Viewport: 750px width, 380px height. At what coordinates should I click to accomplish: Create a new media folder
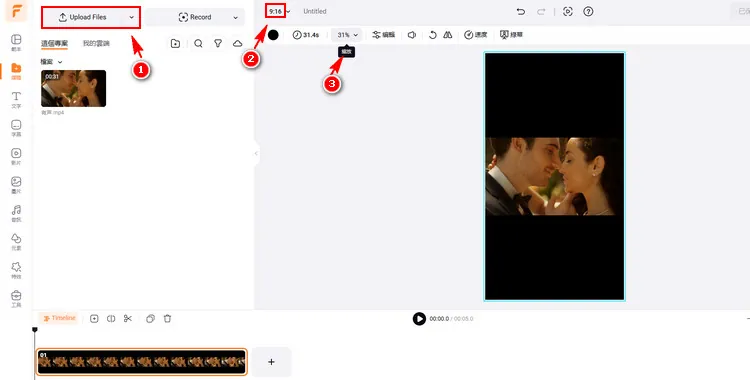[175, 44]
